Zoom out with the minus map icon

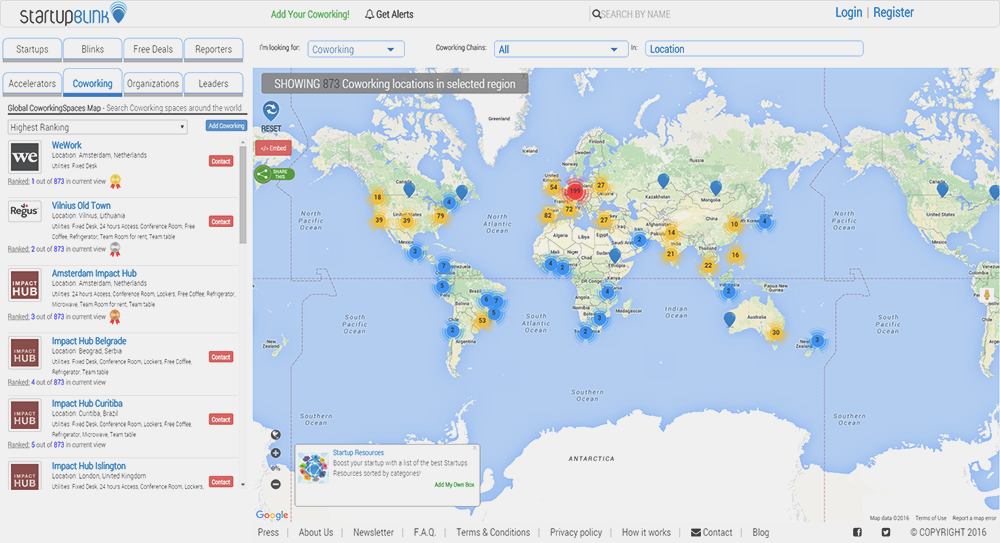point(276,484)
